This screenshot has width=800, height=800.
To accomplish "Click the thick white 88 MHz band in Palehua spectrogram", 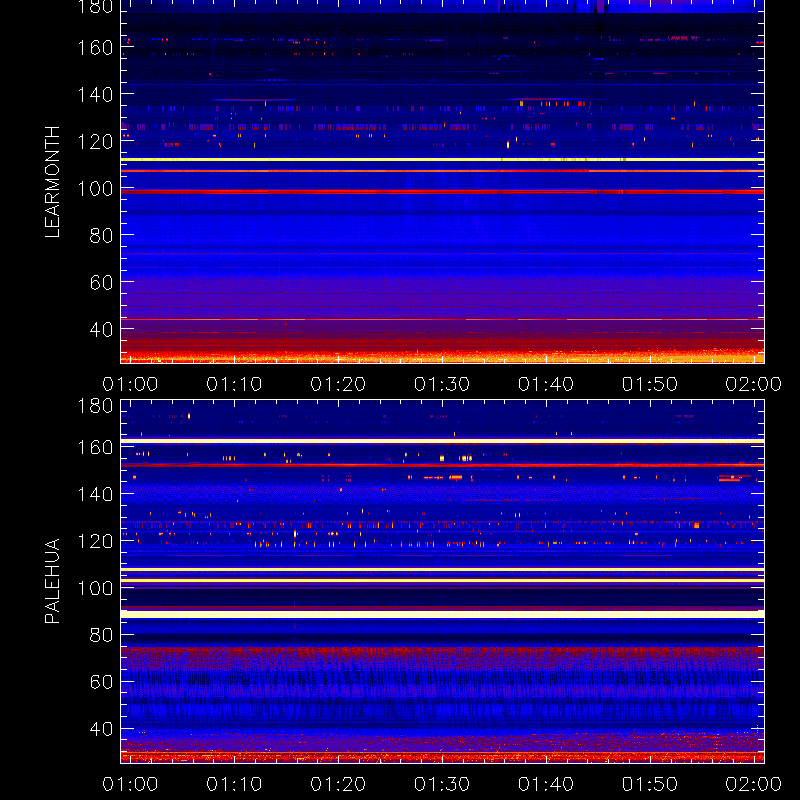I will coord(442,614).
